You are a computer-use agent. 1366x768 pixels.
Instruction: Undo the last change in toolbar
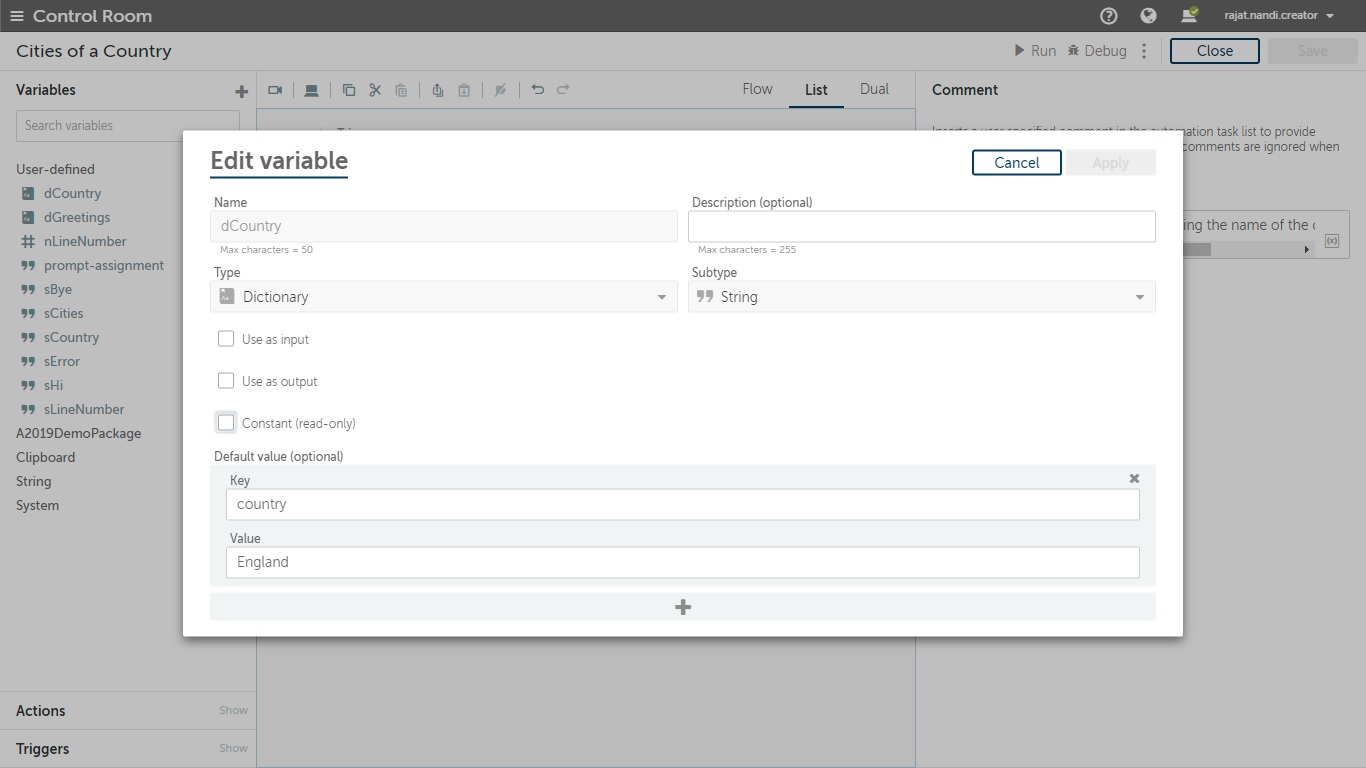pyautogui.click(x=537, y=89)
